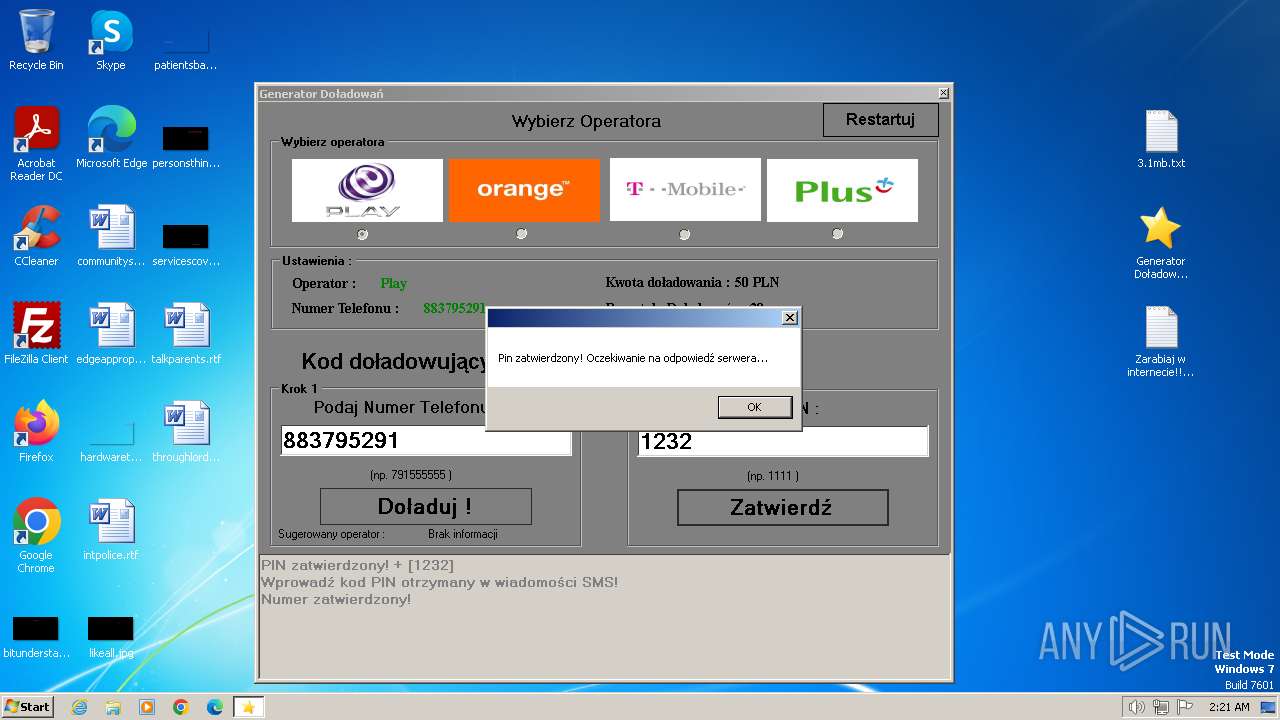Viewport: 1280px width, 720px height.
Task: Open File Explorer from the taskbar
Action: click(x=113, y=707)
